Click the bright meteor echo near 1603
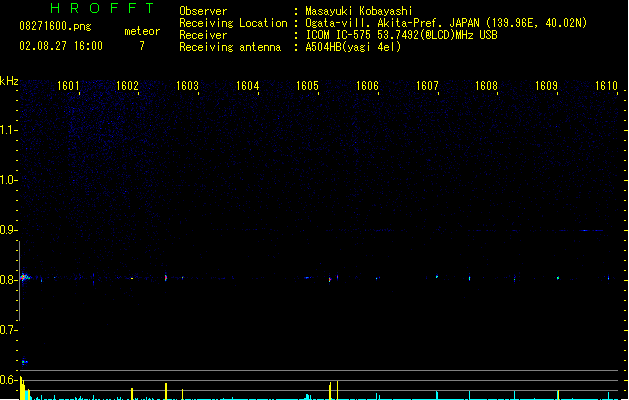This screenshot has width=629, height=400. click(x=166, y=277)
